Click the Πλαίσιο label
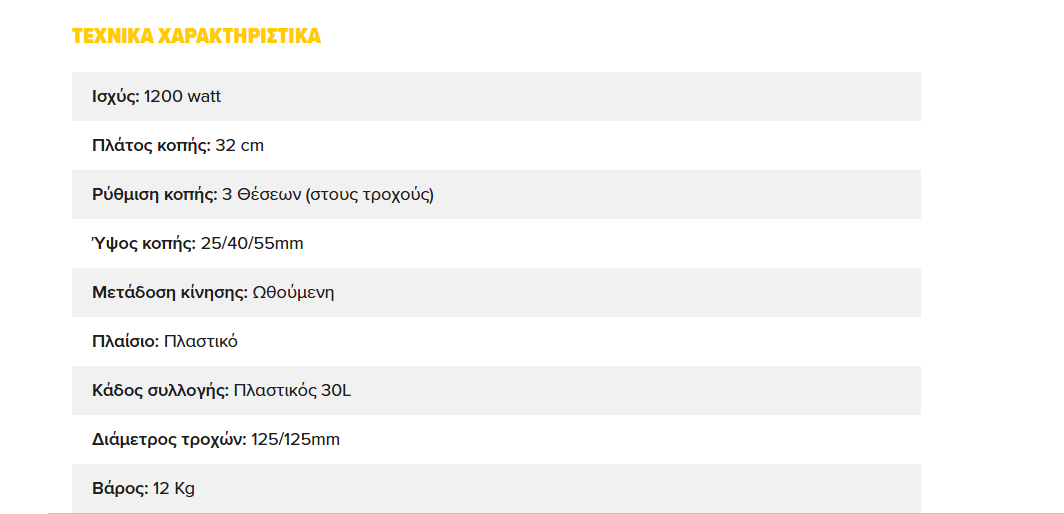1064x514 pixels. (125, 342)
